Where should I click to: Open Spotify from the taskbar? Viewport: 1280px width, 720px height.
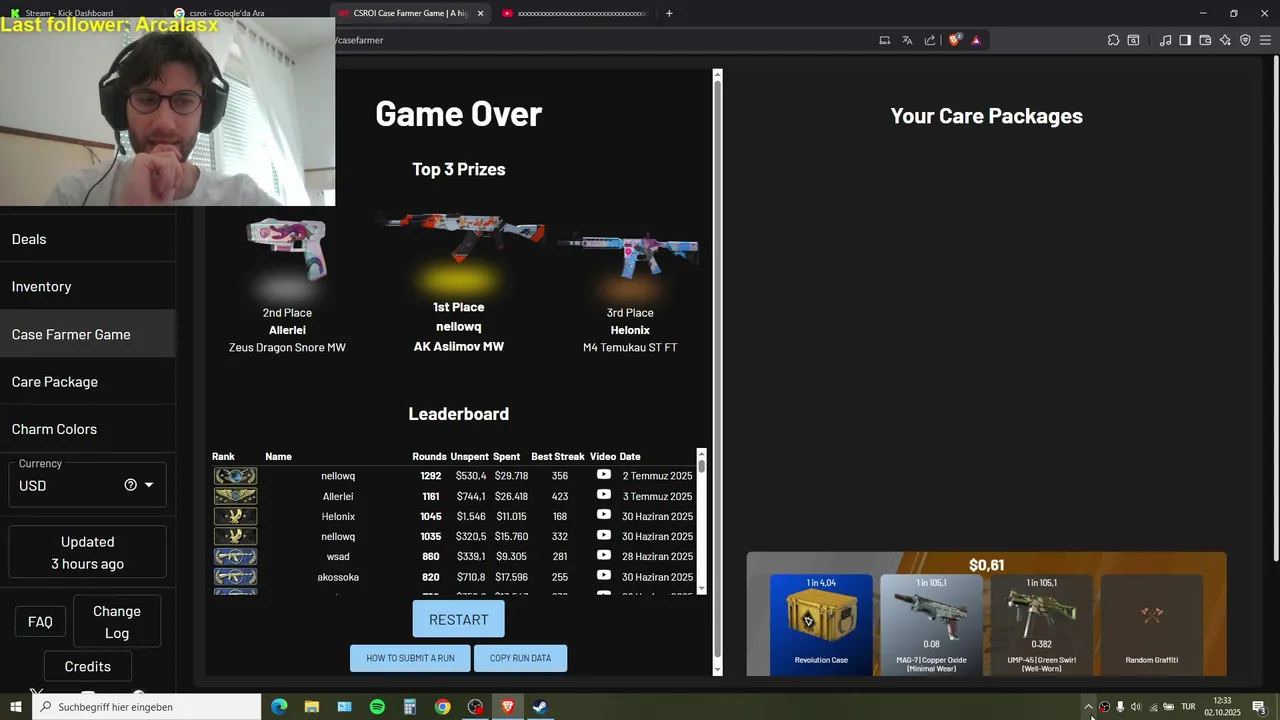(377, 707)
